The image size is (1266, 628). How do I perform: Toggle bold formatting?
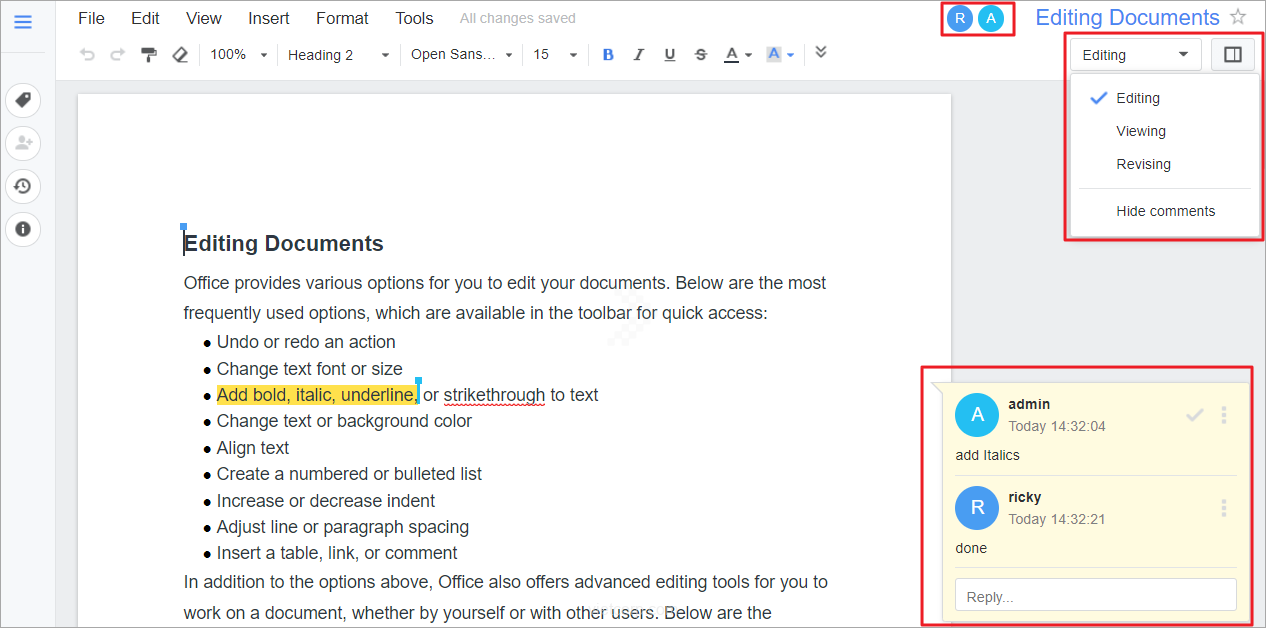(x=608, y=55)
